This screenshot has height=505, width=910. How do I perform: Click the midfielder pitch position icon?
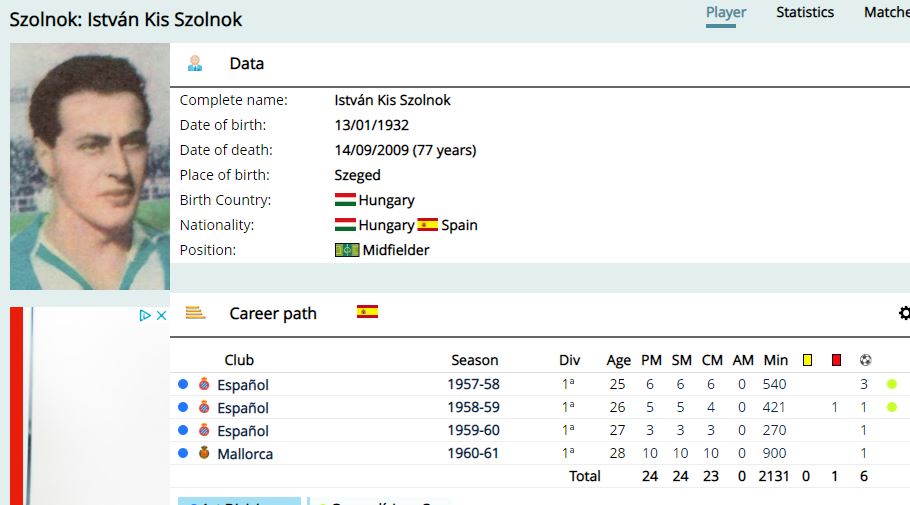coord(347,250)
